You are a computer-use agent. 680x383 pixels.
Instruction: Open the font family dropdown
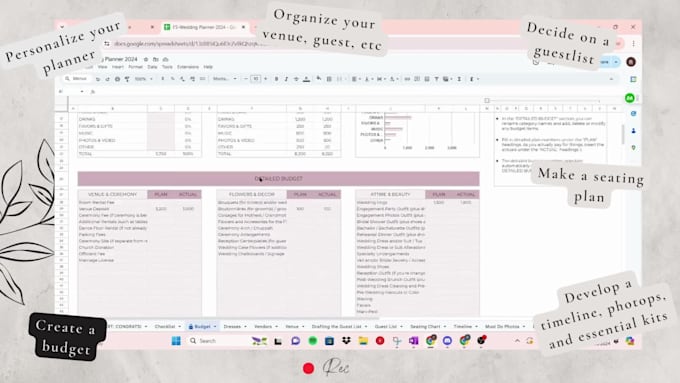click(x=224, y=79)
